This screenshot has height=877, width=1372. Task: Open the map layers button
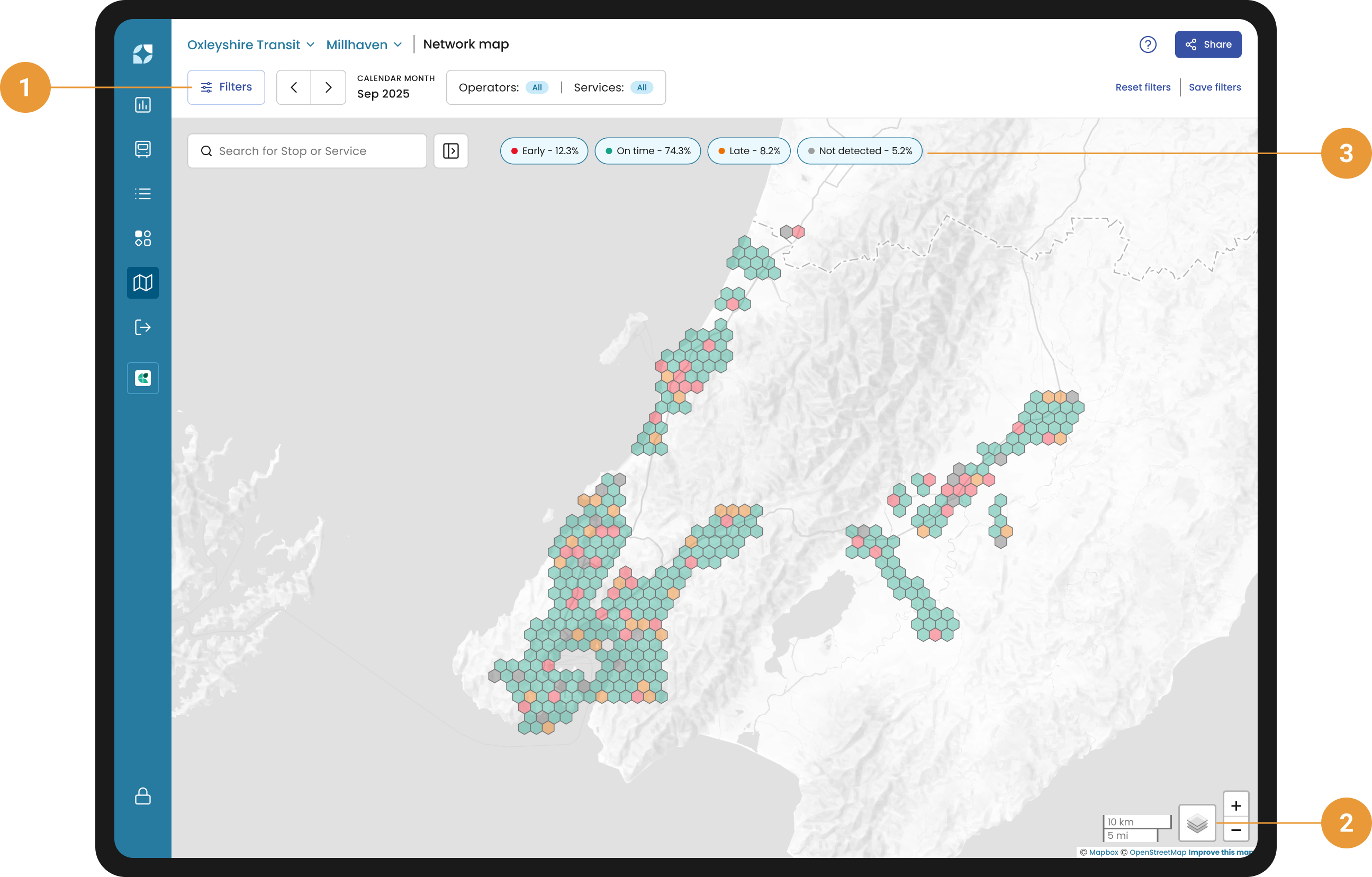click(1196, 823)
